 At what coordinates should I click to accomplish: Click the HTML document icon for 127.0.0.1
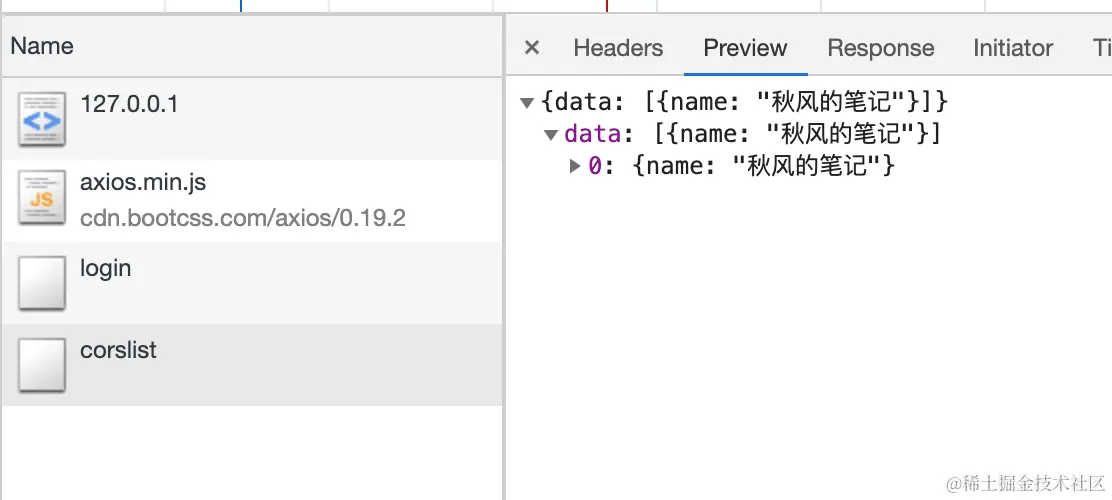coord(42,119)
